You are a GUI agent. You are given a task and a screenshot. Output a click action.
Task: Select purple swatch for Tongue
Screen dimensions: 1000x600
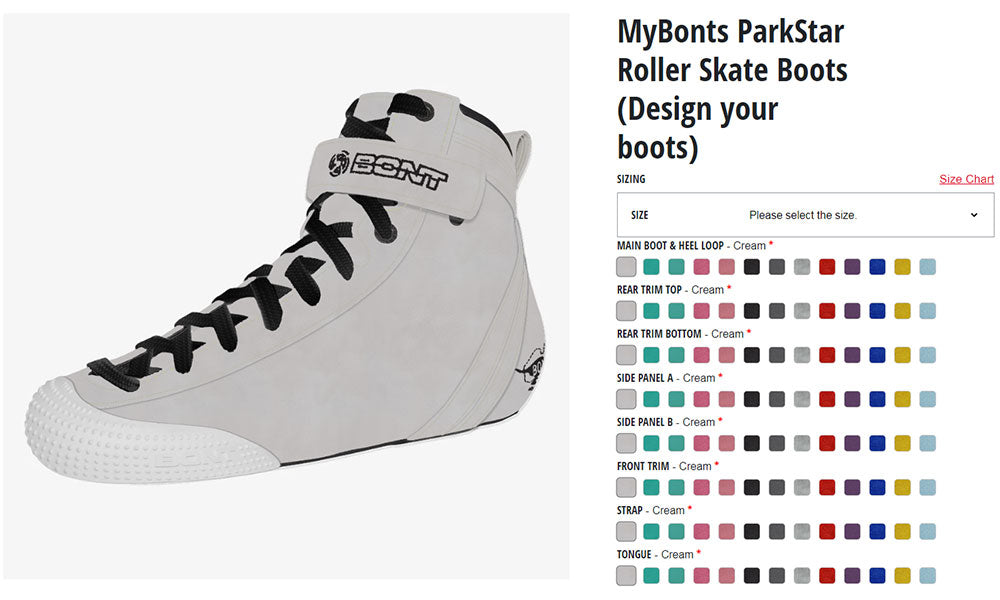click(x=852, y=575)
